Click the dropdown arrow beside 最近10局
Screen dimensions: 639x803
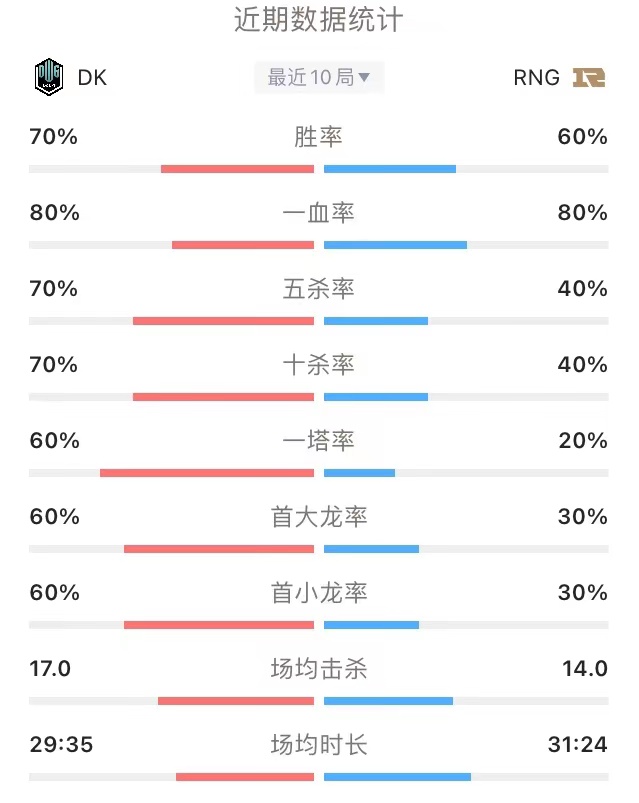(x=364, y=78)
